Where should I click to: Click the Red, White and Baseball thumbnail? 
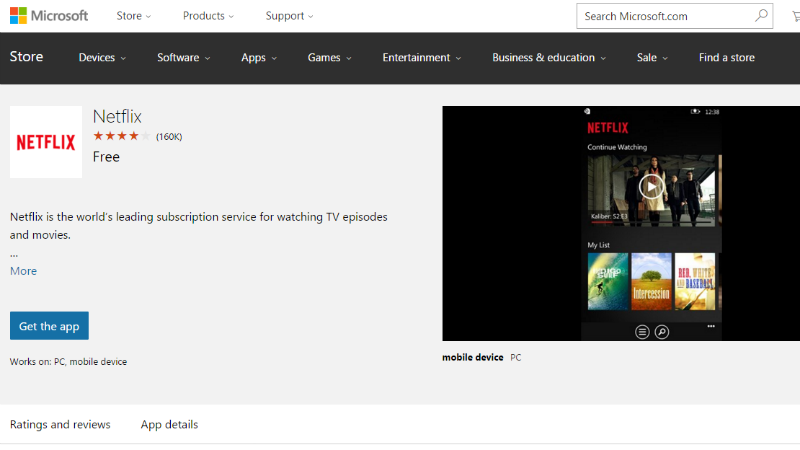(x=695, y=281)
